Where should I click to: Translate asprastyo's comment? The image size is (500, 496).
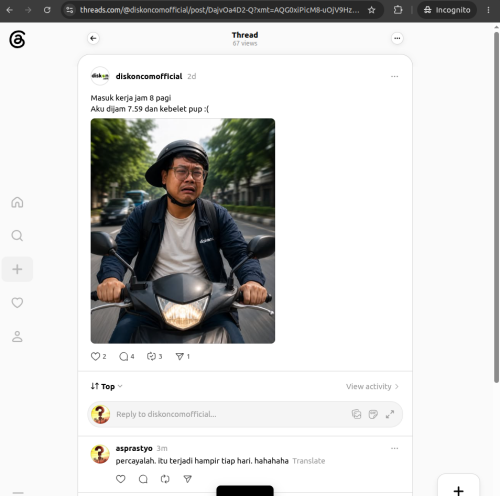point(309,461)
